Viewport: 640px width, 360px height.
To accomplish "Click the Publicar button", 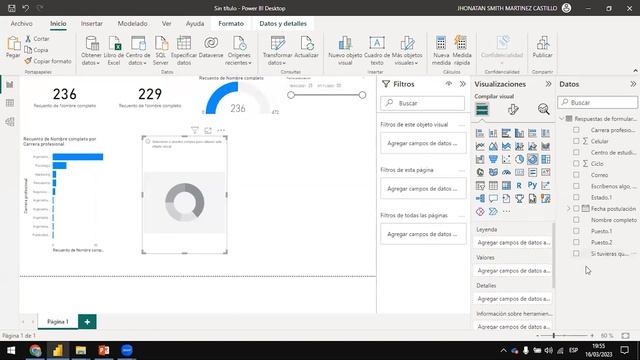I will pos(542,47).
